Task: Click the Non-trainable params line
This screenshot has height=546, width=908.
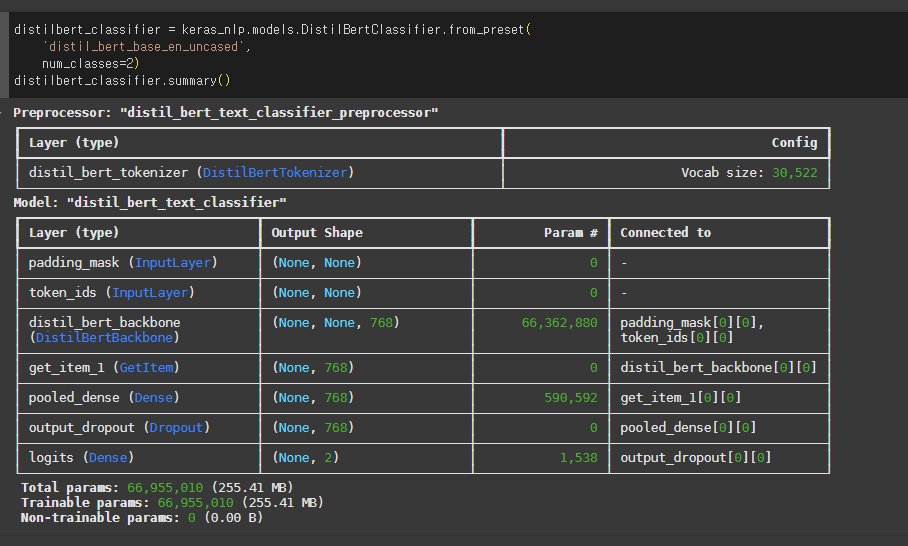Action: pos(142,518)
